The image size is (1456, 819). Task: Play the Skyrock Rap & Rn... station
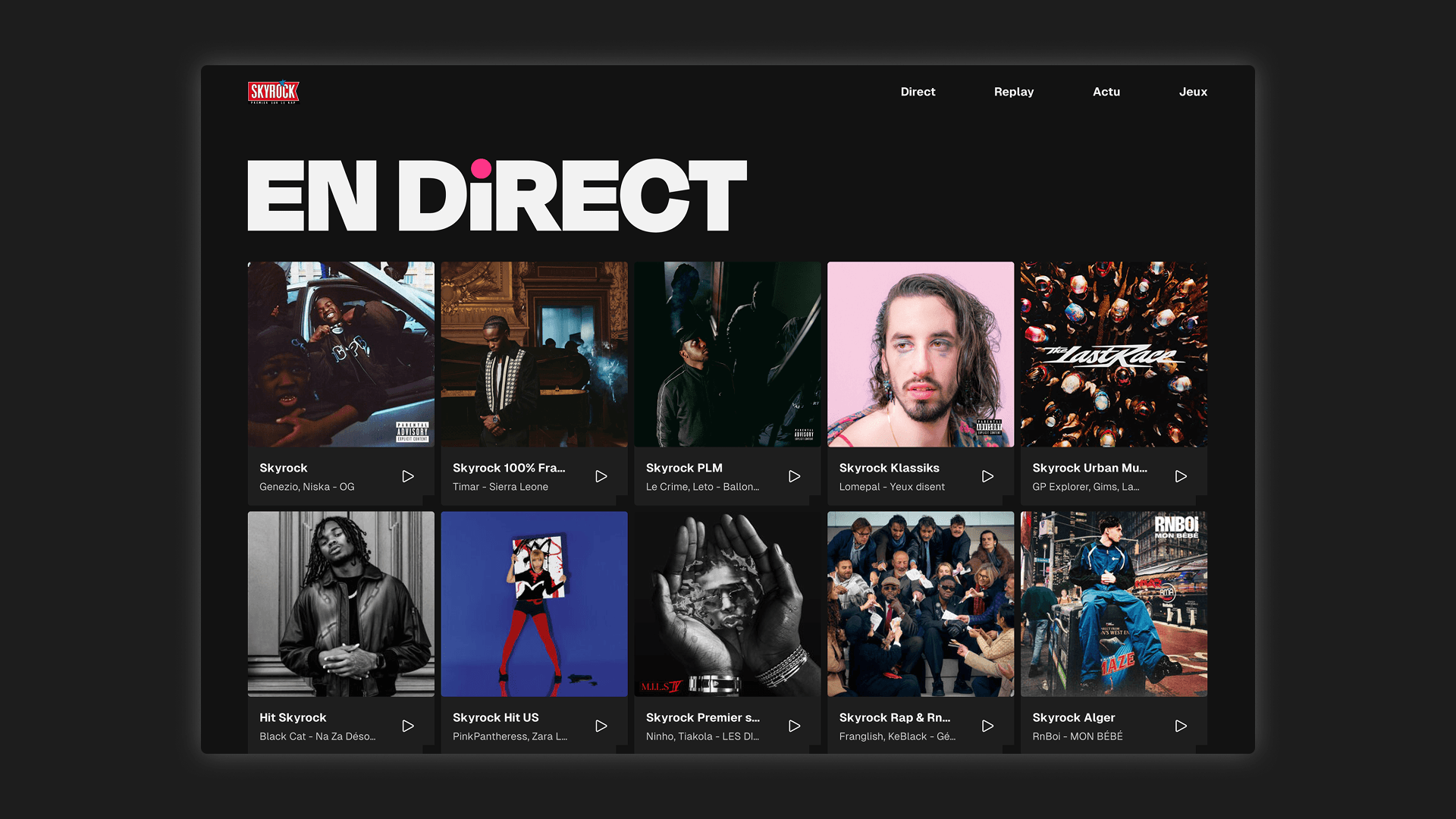point(987,726)
